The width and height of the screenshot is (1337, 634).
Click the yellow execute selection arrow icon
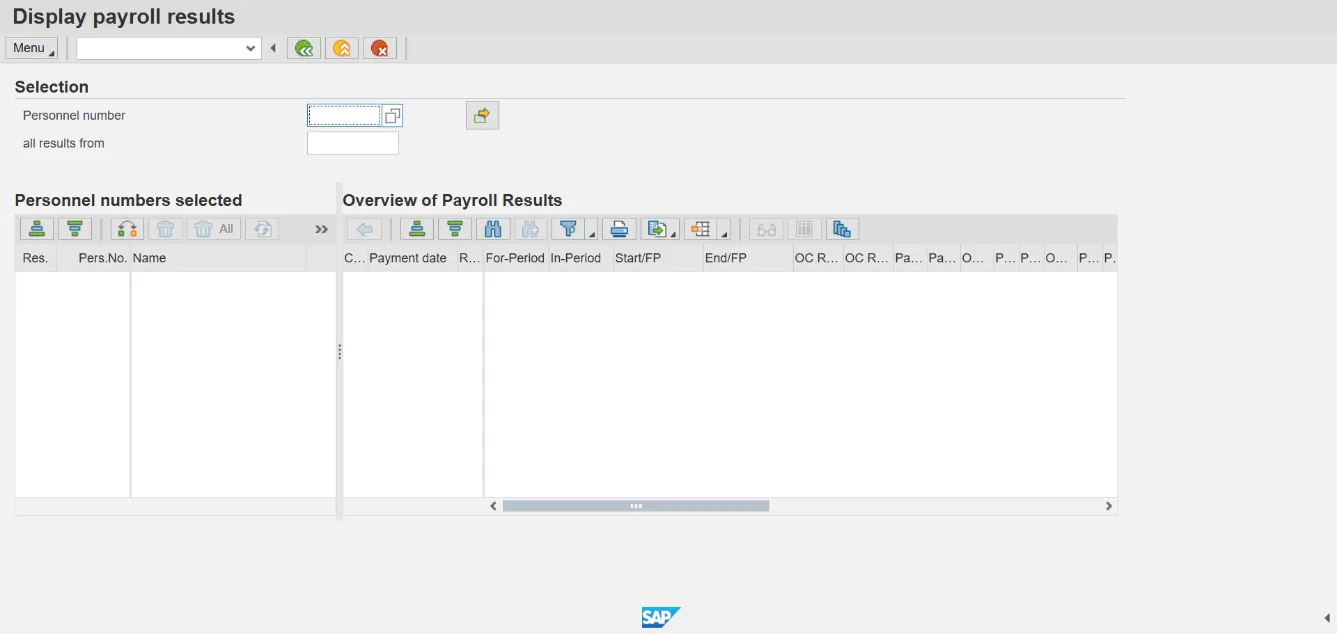[482, 116]
